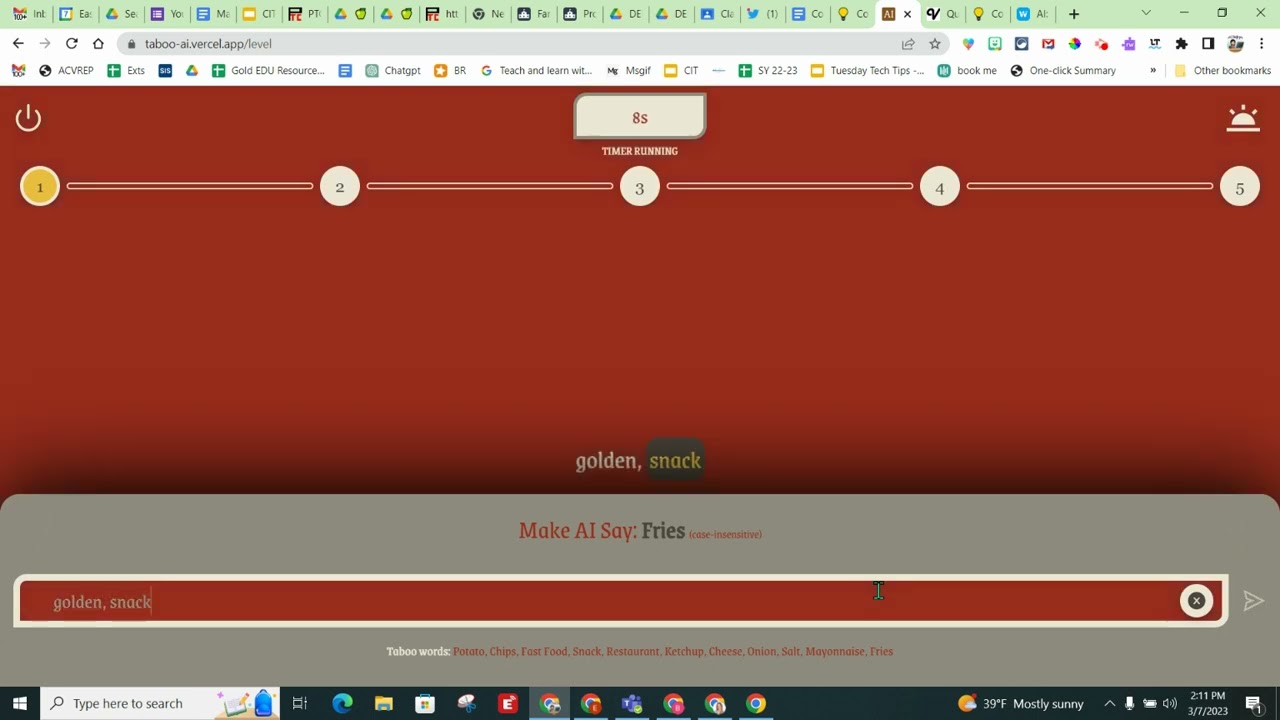
Task: Open Gmail bookmark icon
Action: [x=18, y=71]
